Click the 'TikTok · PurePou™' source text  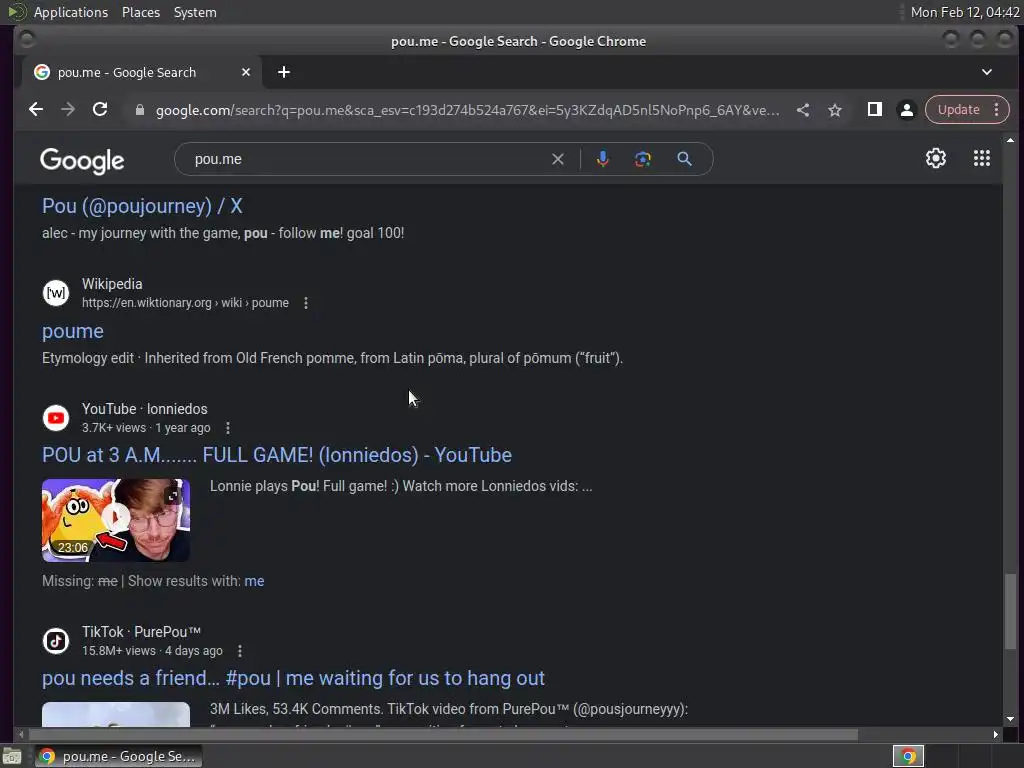(x=141, y=632)
